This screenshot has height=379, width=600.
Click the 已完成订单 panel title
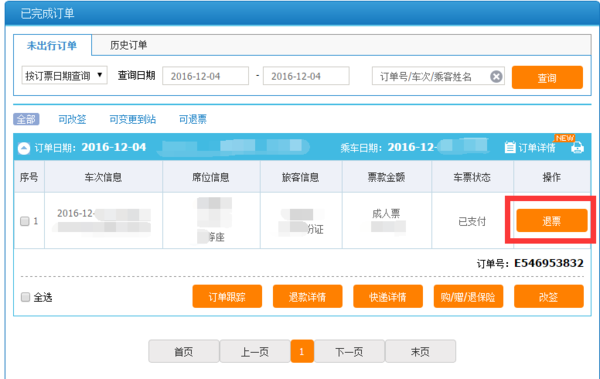pos(47,14)
